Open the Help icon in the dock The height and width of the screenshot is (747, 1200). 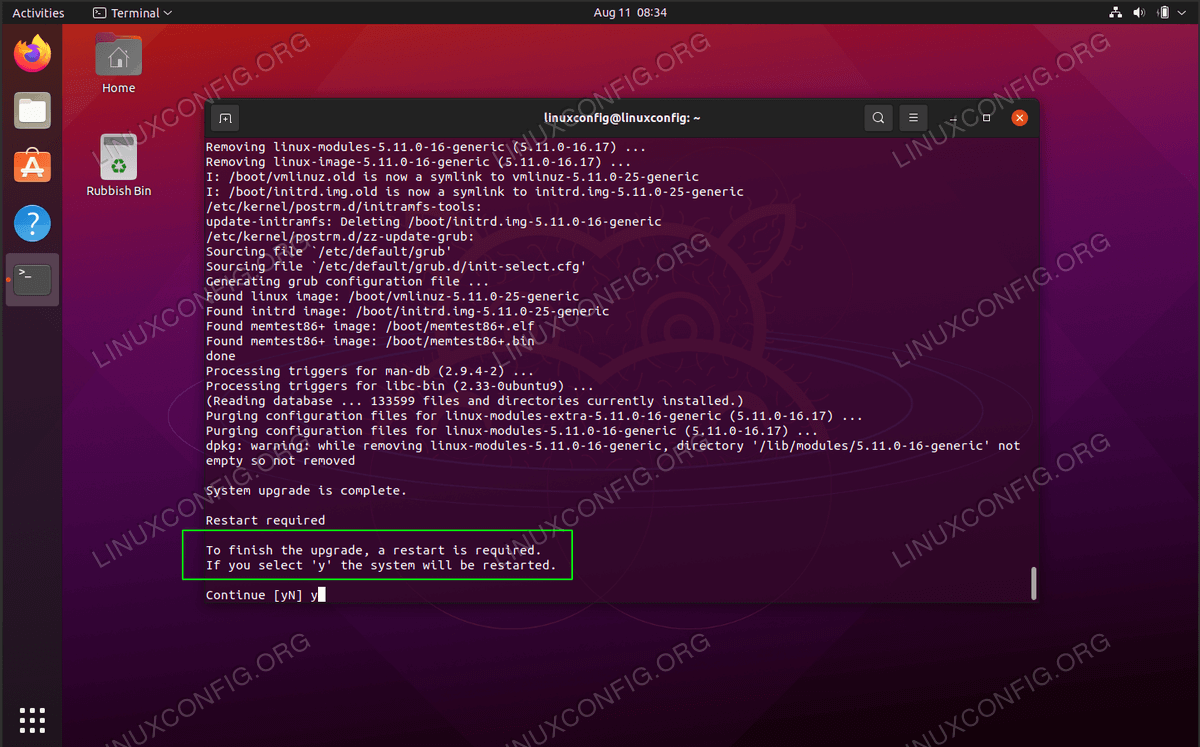coord(32,223)
